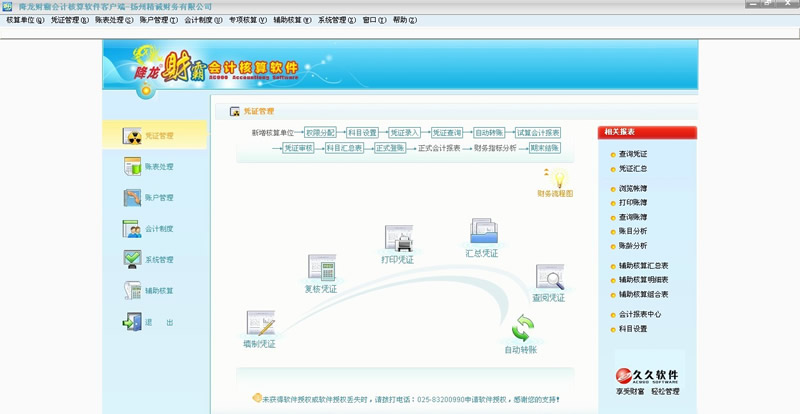Click the green 自动转账 arrows icon
Screen dimensions: 800x414
[x=522, y=328]
